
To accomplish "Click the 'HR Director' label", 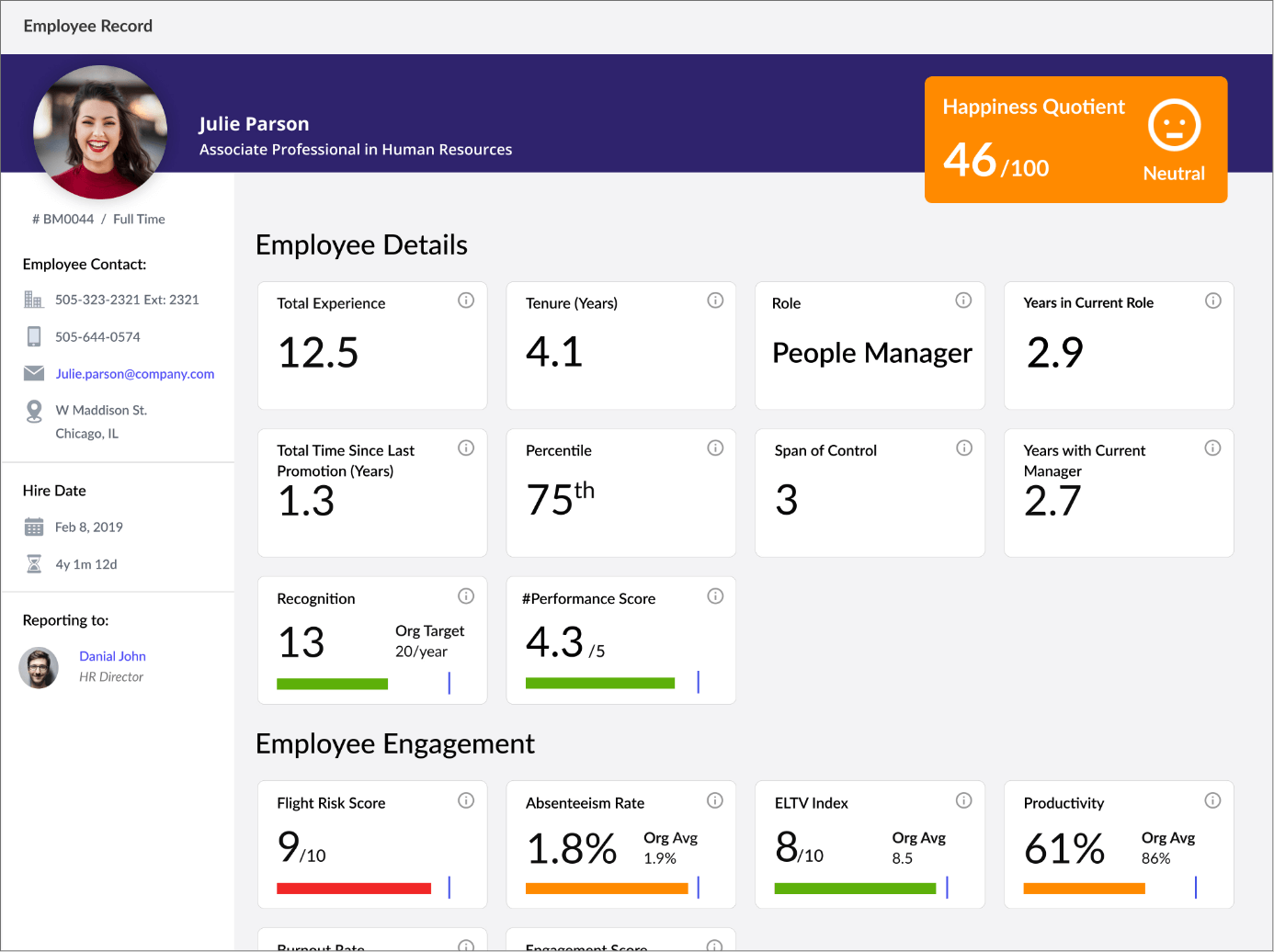I will [111, 677].
